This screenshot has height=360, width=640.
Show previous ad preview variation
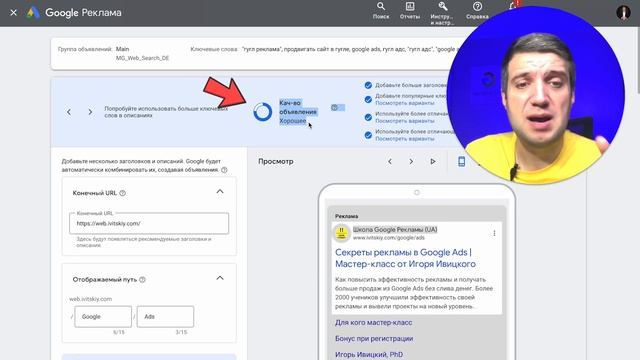tap(390, 162)
